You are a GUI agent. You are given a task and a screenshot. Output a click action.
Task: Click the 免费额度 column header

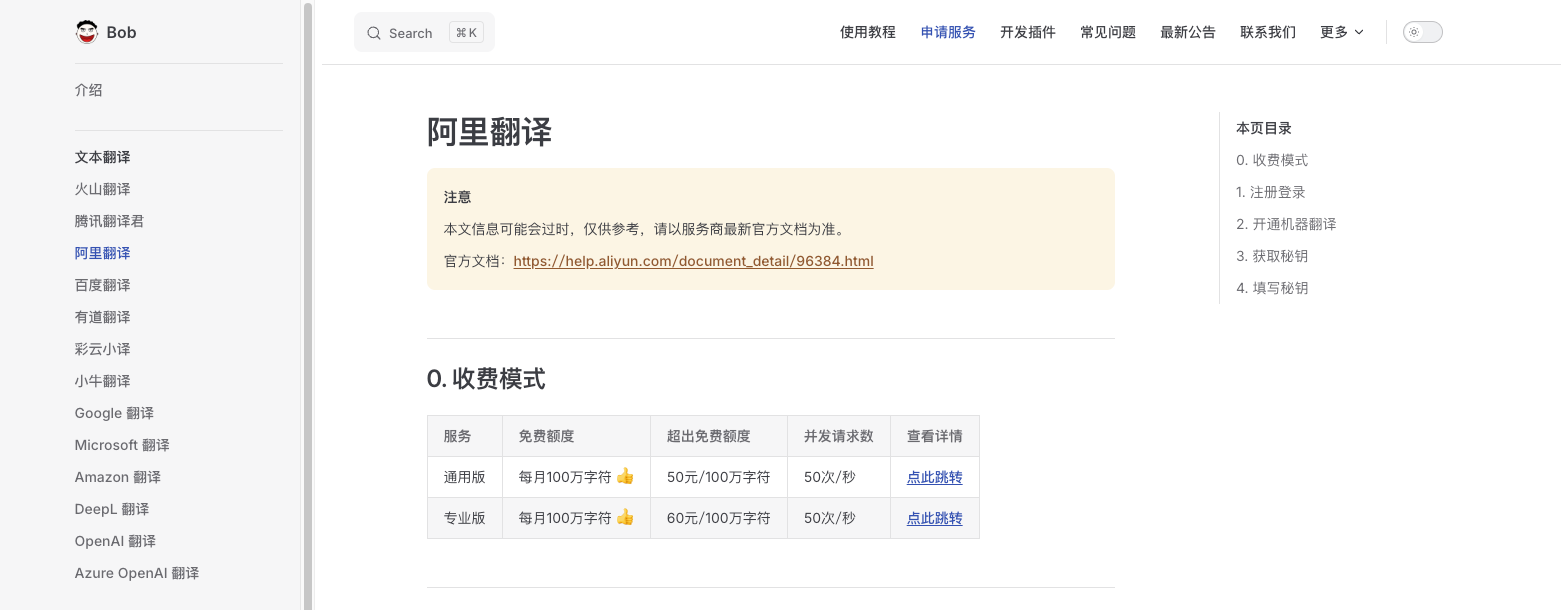577,436
